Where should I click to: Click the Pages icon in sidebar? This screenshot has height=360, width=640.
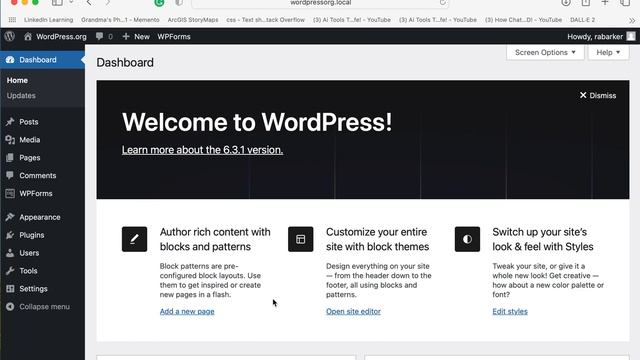[x=10, y=158]
